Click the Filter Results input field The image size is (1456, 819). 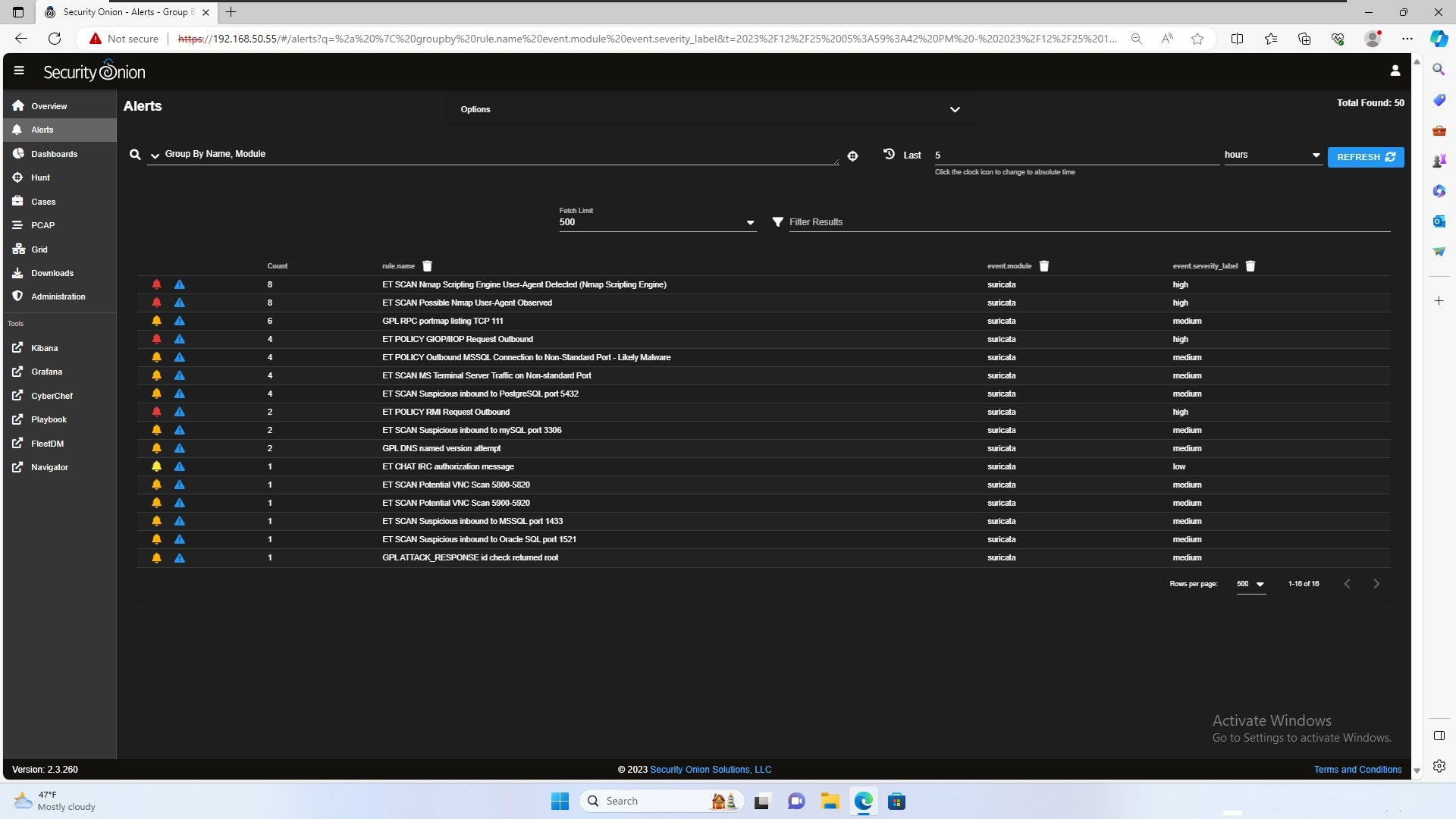pyautogui.click(x=1090, y=222)
